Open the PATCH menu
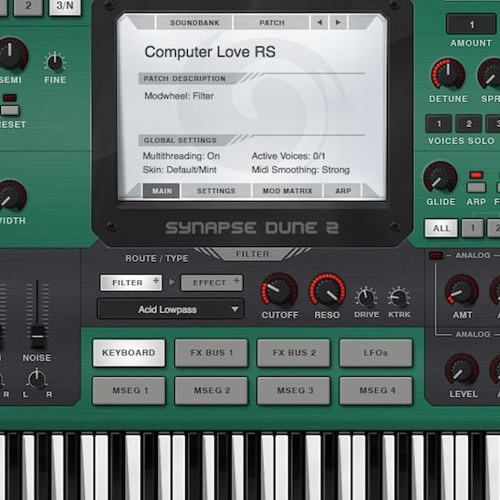Screen dimensions: 500x500 (x=272, y=23)
